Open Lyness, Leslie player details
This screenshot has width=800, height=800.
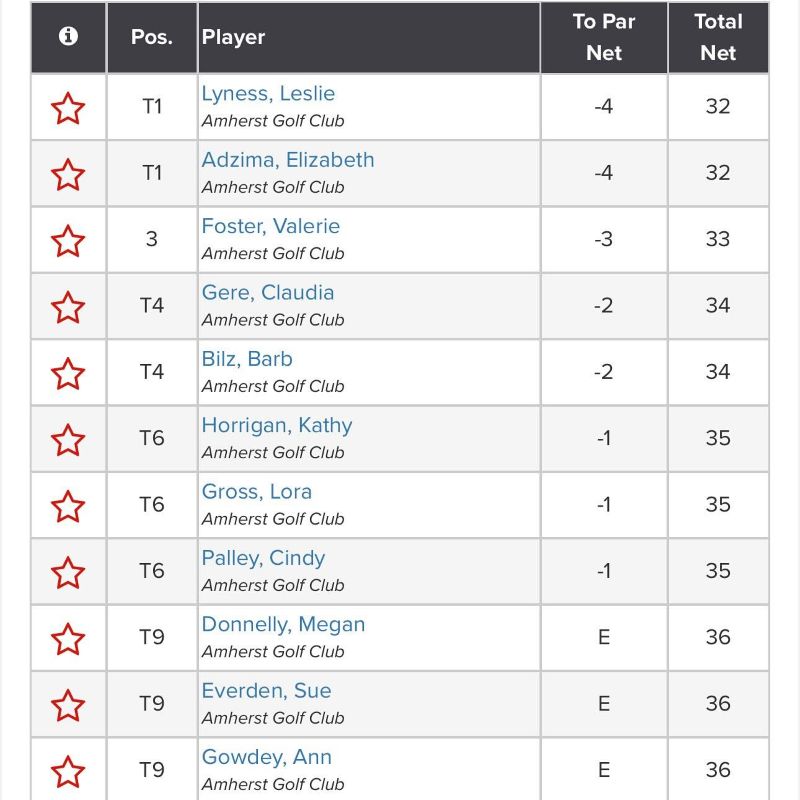(268, 94)
